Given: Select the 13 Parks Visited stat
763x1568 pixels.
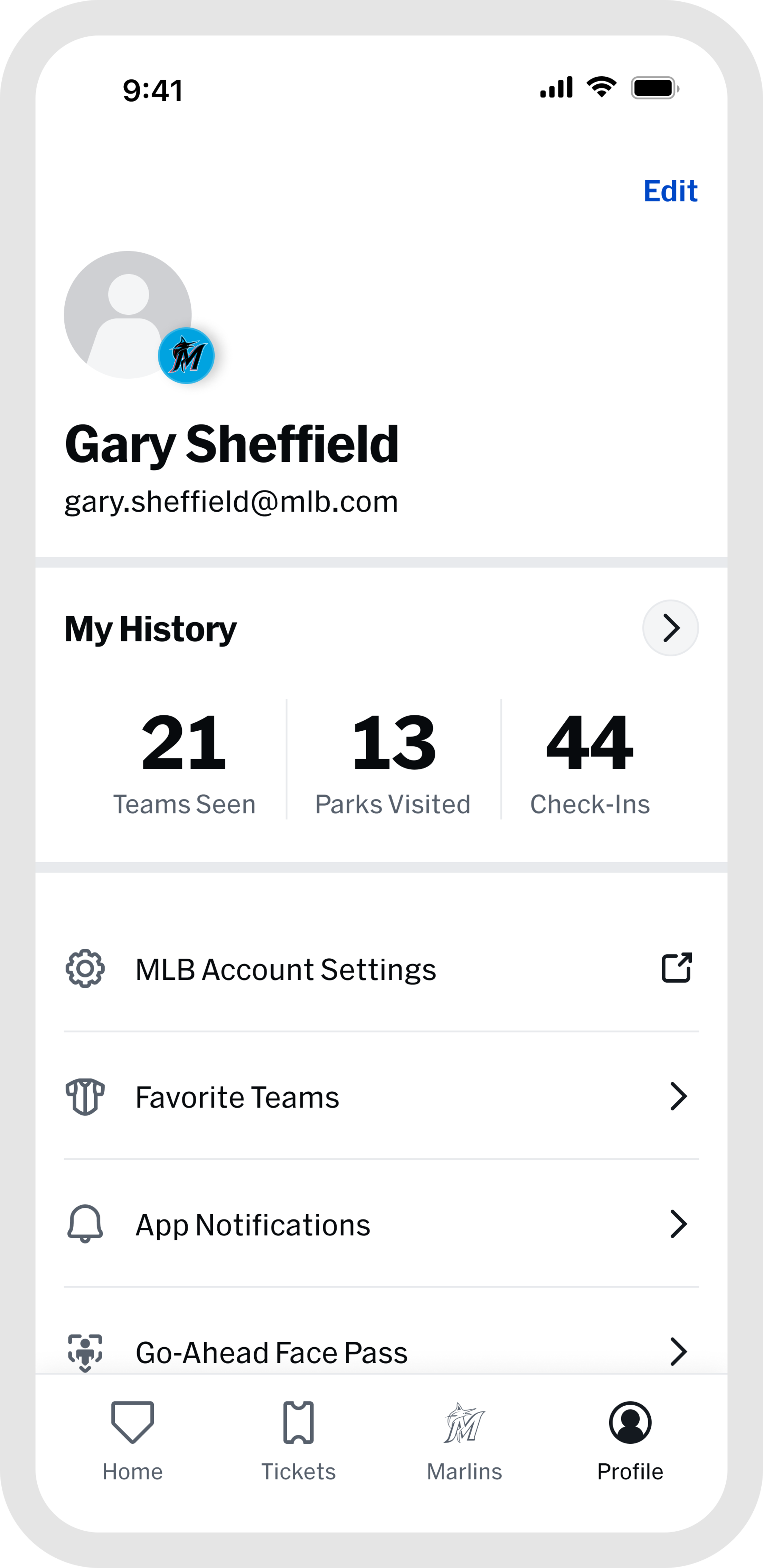Looking at the screenshot, I should (x=393, y=761).
